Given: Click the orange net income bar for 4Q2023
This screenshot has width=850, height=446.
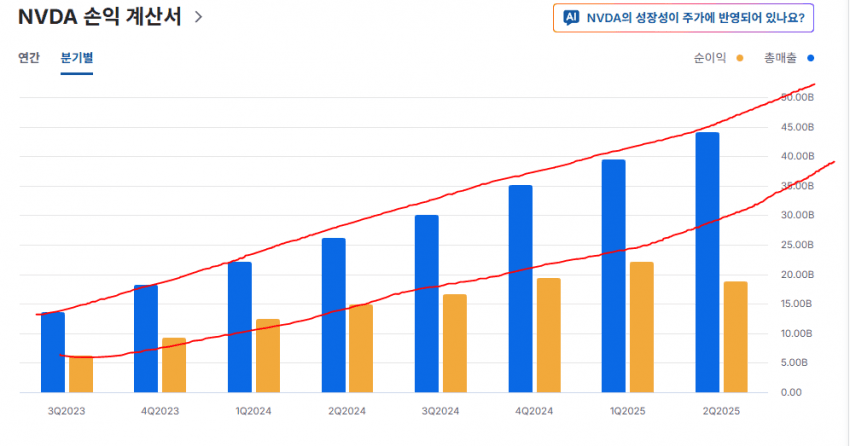Looking at the screenshot, I should pyautogui.click(x=174, y=365).
